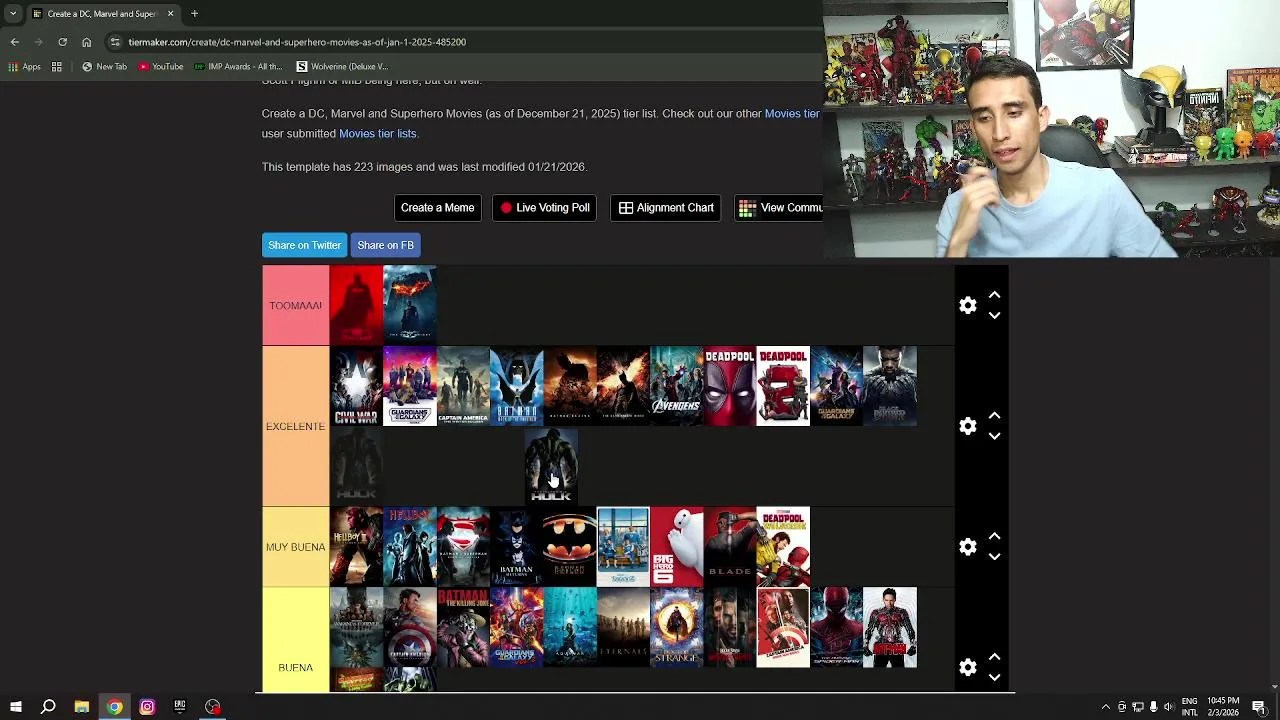
Task: Open settings gear for EXCELENTE tier row
Action: [967, 426]
